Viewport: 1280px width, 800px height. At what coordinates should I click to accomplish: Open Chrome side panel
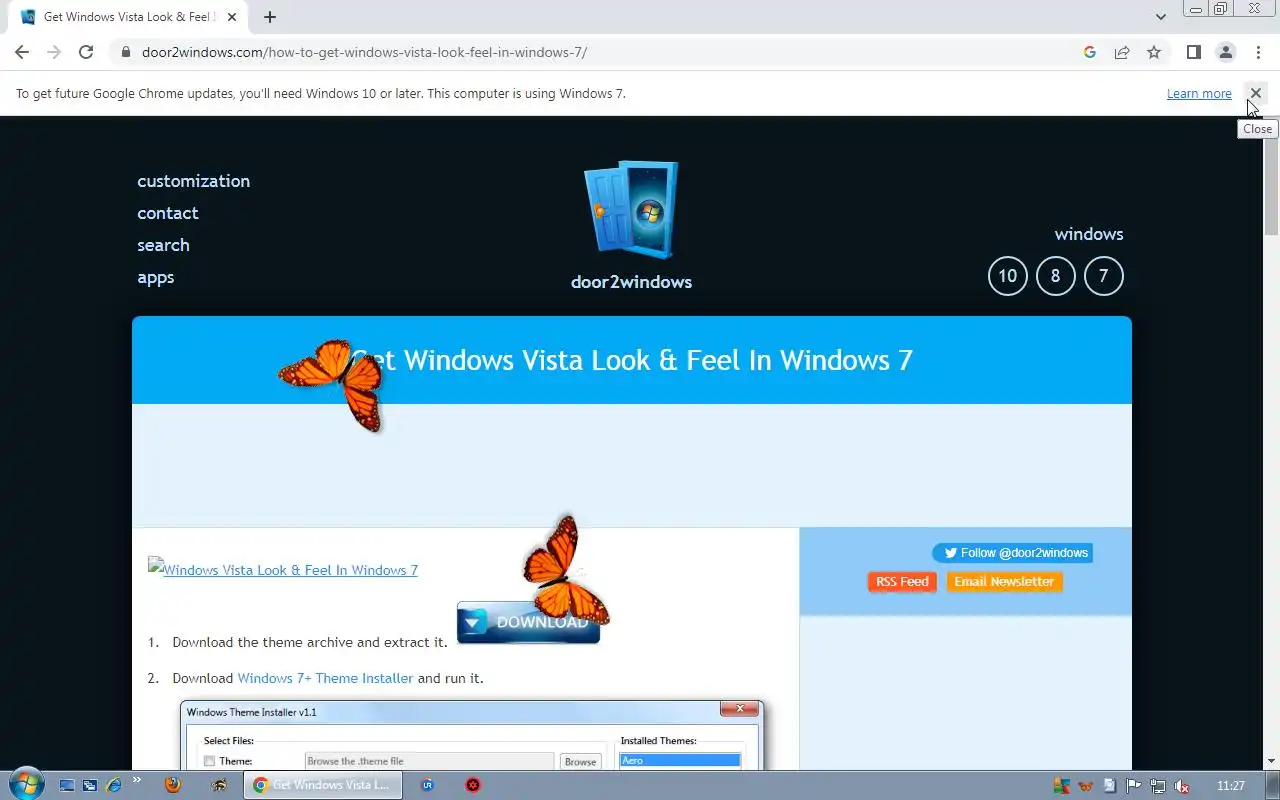pos(1193,52)
